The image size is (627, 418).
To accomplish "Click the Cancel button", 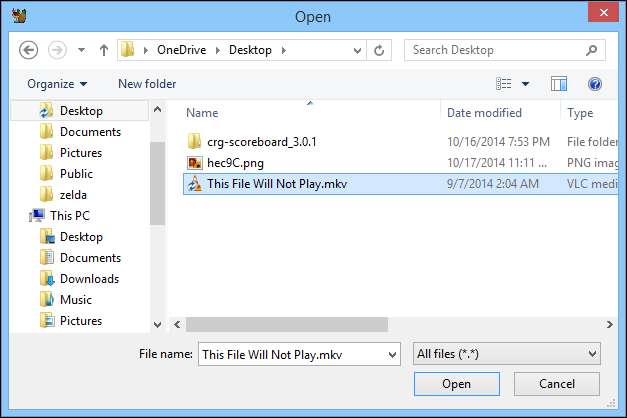I will tap(557, 384).
